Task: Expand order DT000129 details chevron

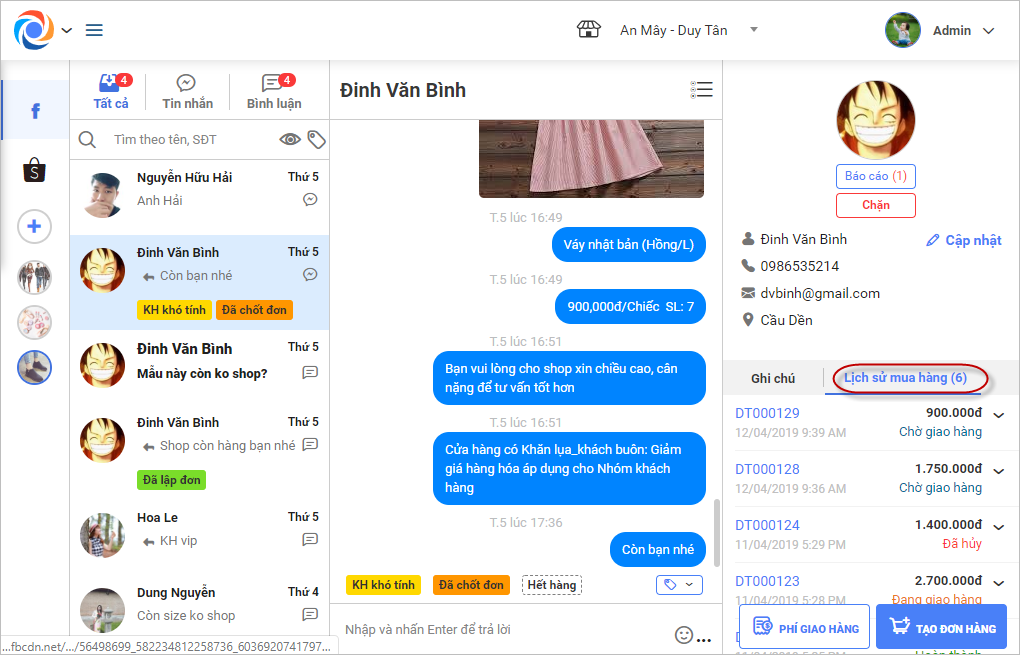Action: click(999, 415)
